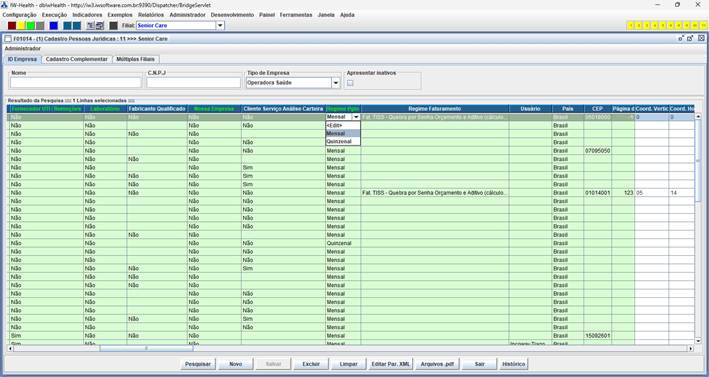The height and width of the screenshot is (377, 709).
Task: Select the cell with CEP 15092601
Action: pos(597,335)
